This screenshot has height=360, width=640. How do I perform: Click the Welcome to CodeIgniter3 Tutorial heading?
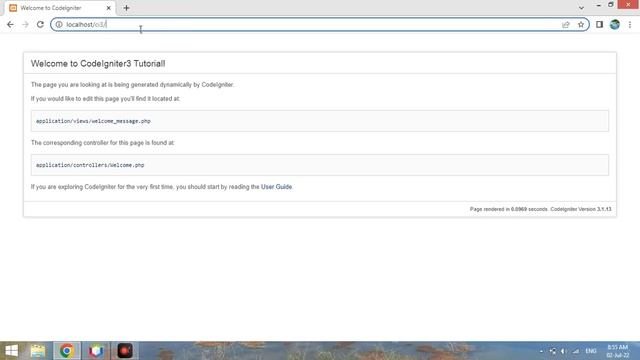(98, 64)
